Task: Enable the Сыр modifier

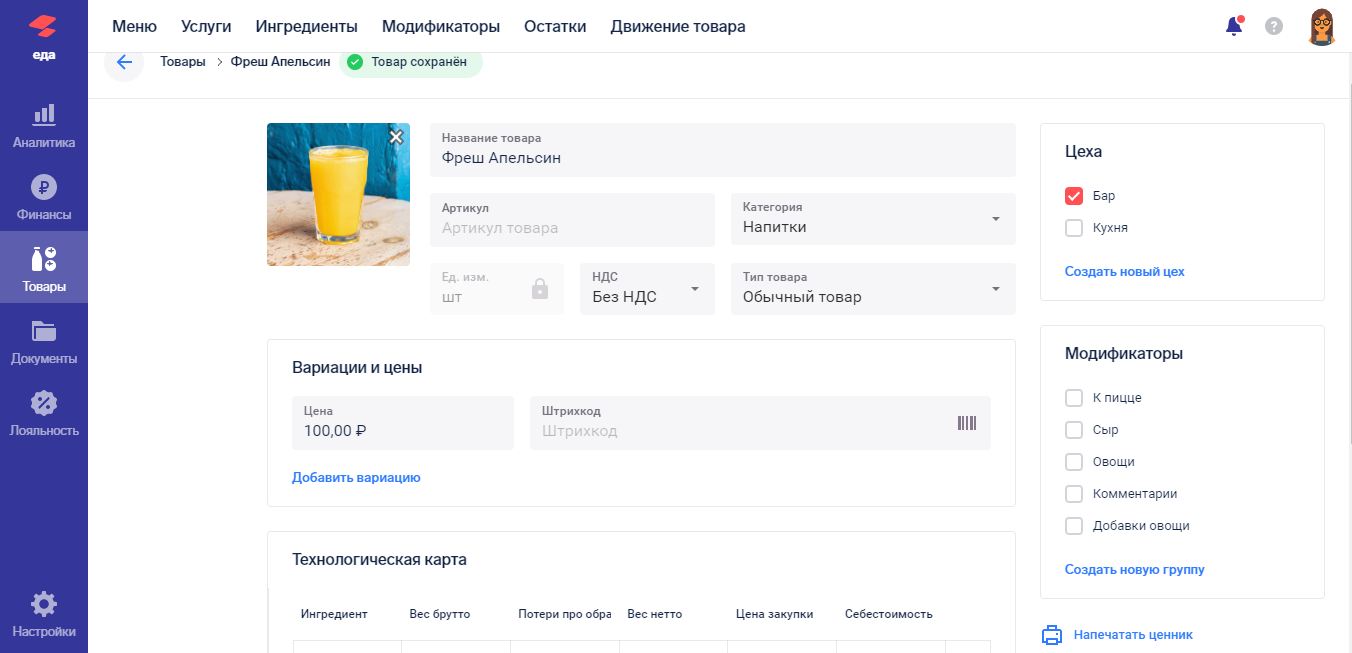Action: point(1074,430)
